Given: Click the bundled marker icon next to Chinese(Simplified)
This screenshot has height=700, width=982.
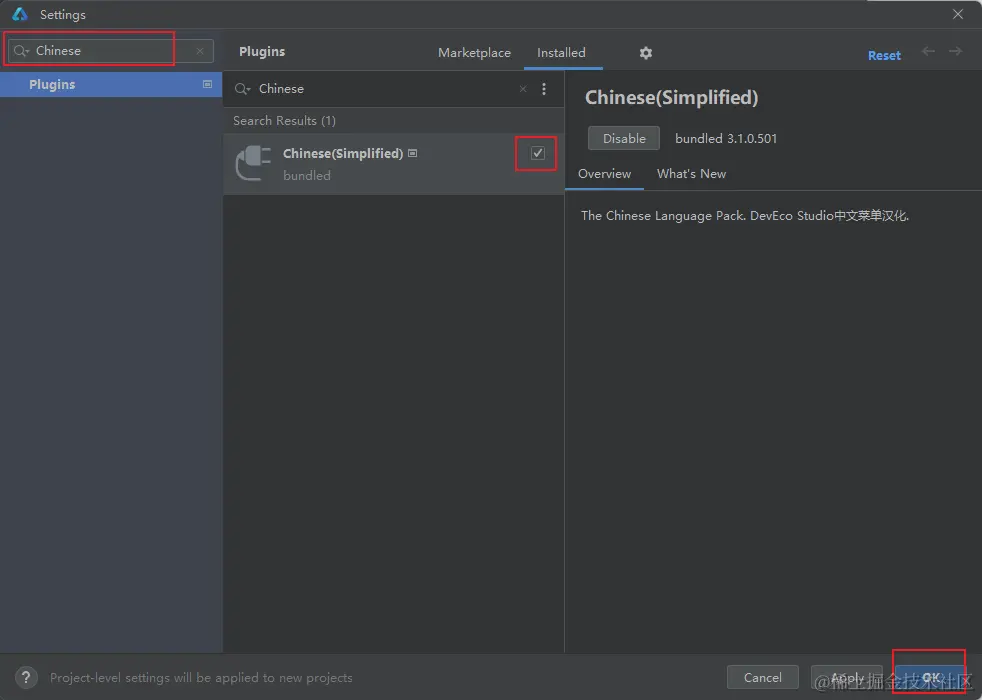Looking at the screenshot, I should coord(413,153).
